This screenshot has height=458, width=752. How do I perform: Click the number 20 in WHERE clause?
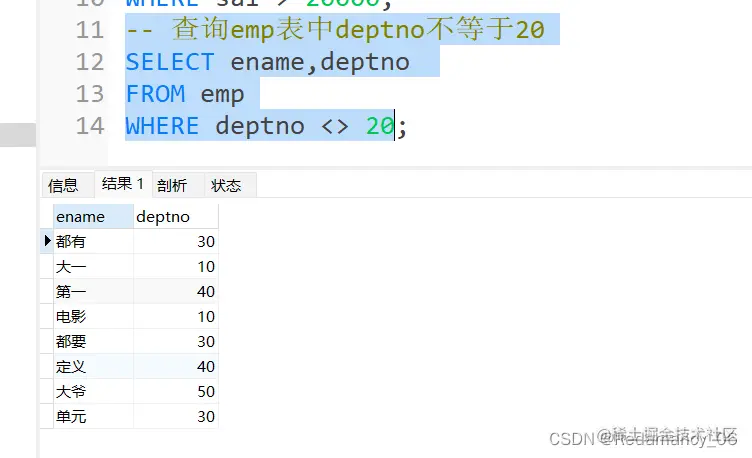pos(380,126)
